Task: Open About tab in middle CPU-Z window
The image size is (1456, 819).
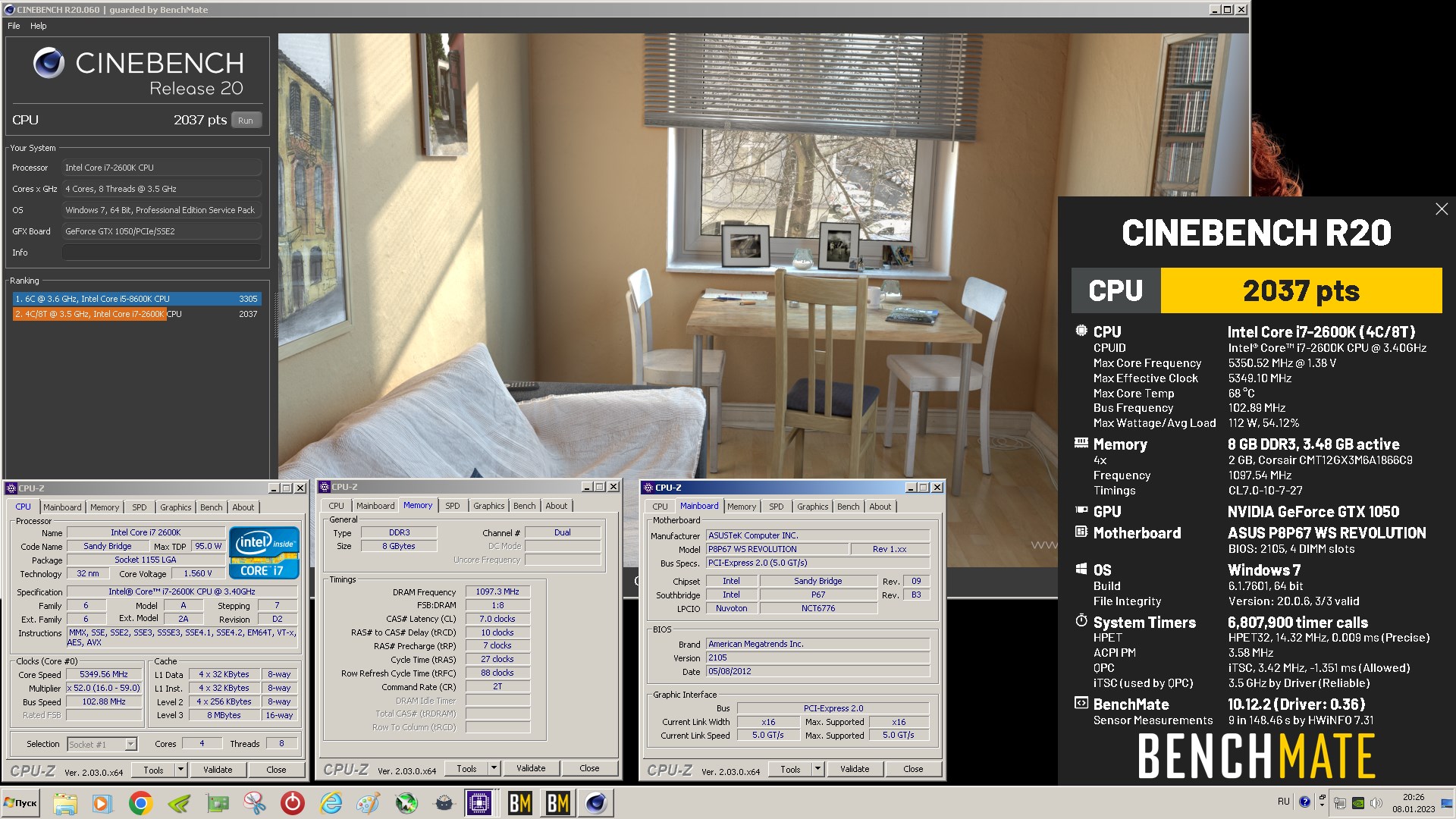Action: tap(557, 506)
